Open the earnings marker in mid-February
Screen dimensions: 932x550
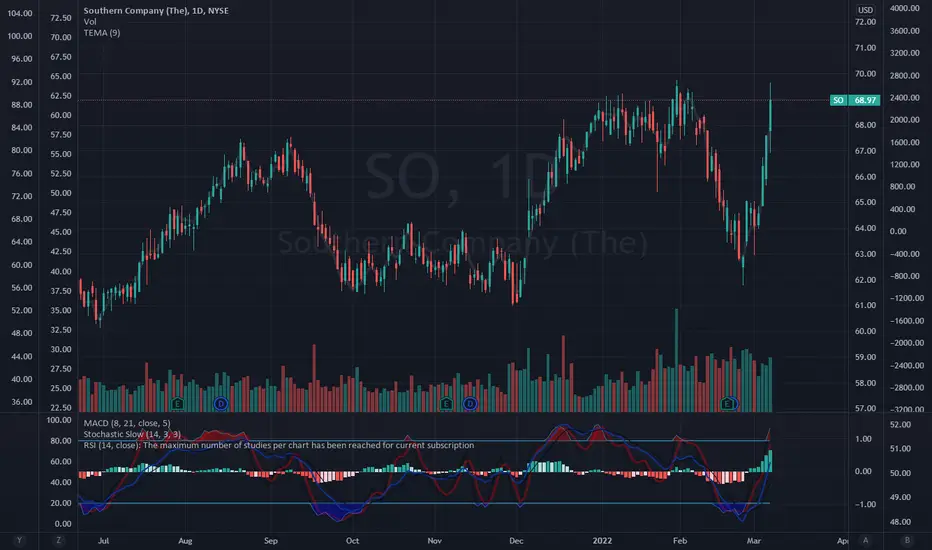tap(728, 404)
